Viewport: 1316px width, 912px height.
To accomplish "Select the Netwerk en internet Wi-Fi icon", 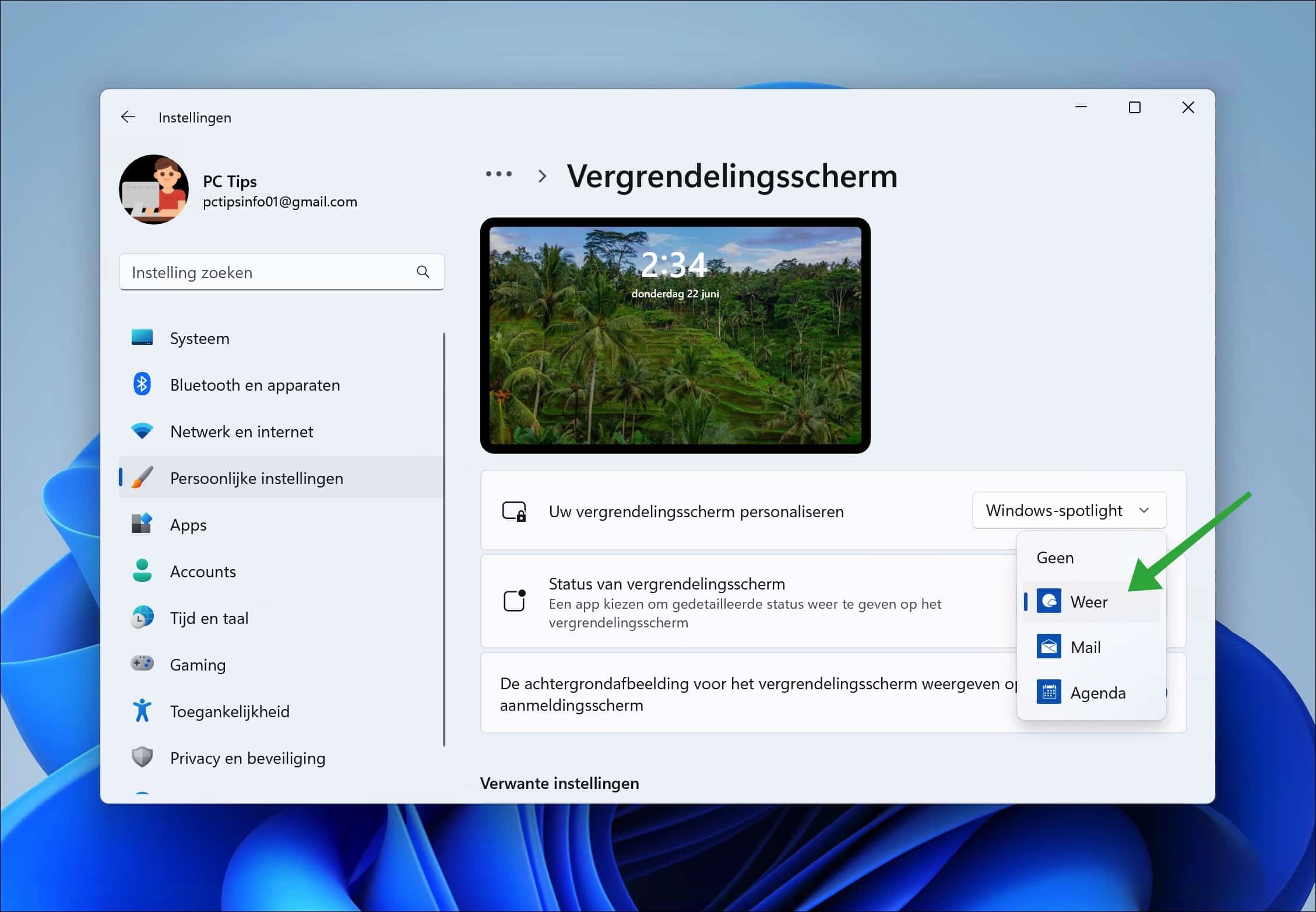I will (x=142, y=431).
